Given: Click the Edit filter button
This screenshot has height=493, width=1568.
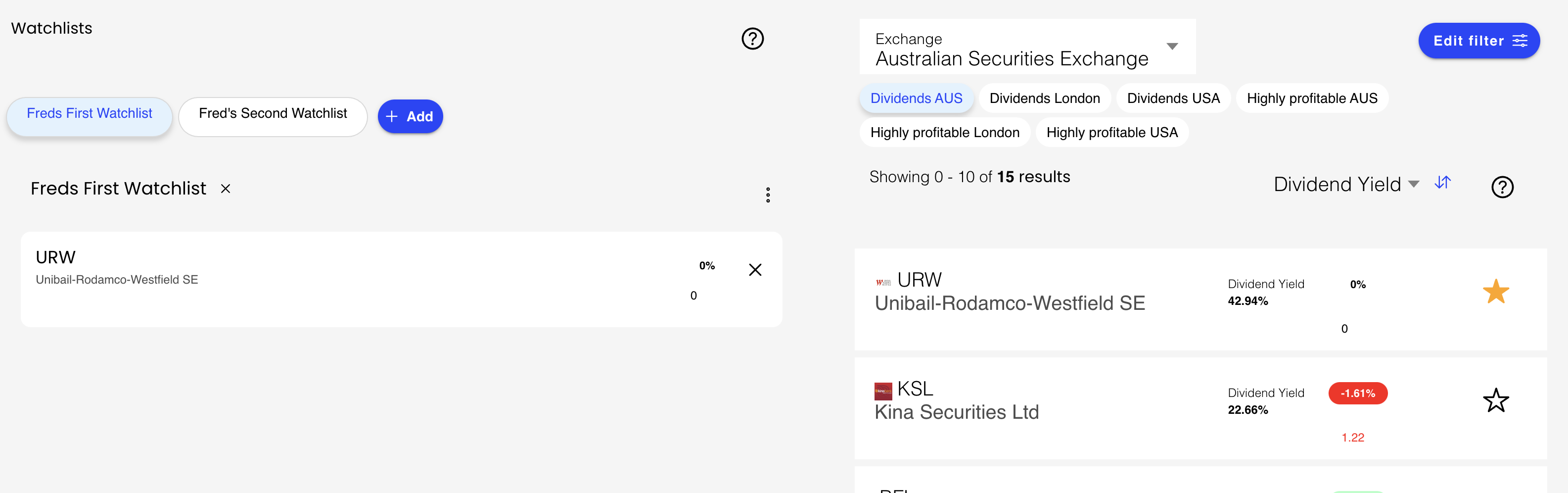Looking at the screenshot, I should click(x=1478, y=41).
